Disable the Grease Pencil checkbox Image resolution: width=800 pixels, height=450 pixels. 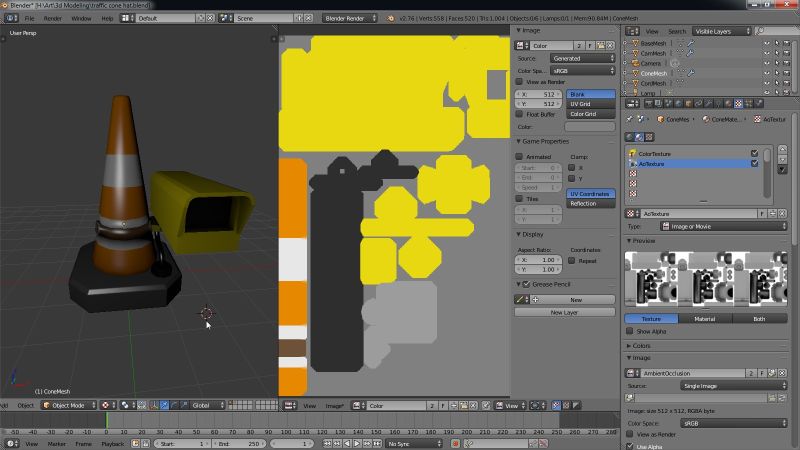[x=527, y=284]
